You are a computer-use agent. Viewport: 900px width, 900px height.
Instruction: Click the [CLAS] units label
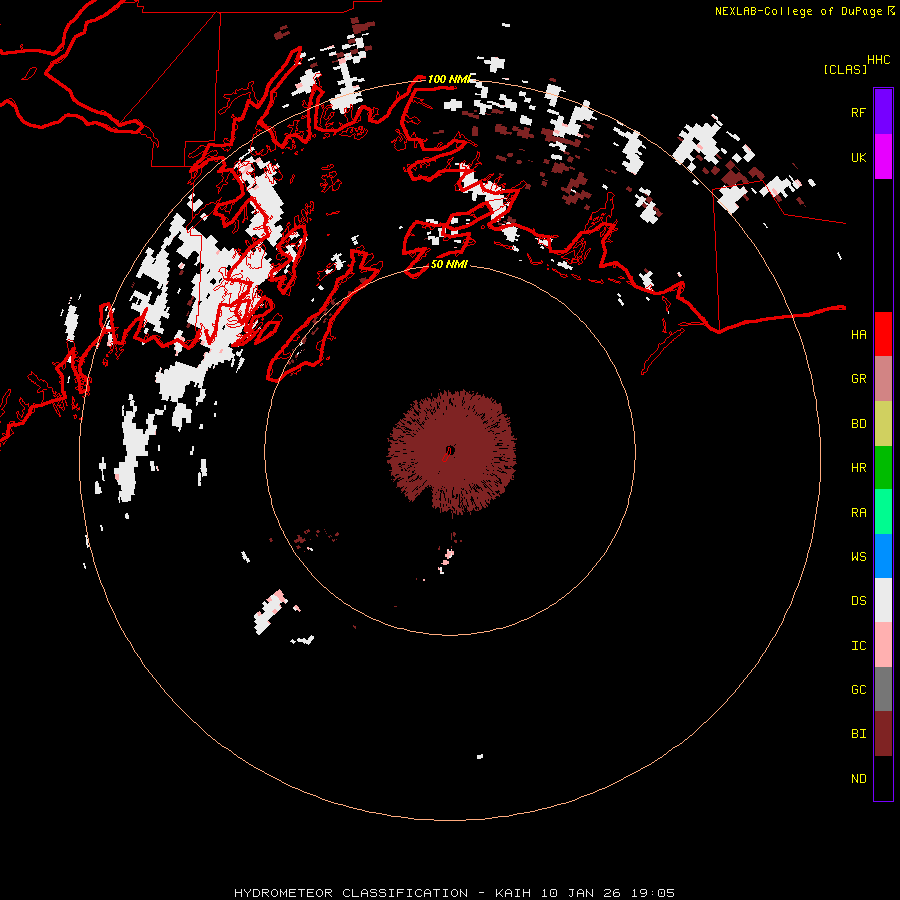tap(845, 69)
